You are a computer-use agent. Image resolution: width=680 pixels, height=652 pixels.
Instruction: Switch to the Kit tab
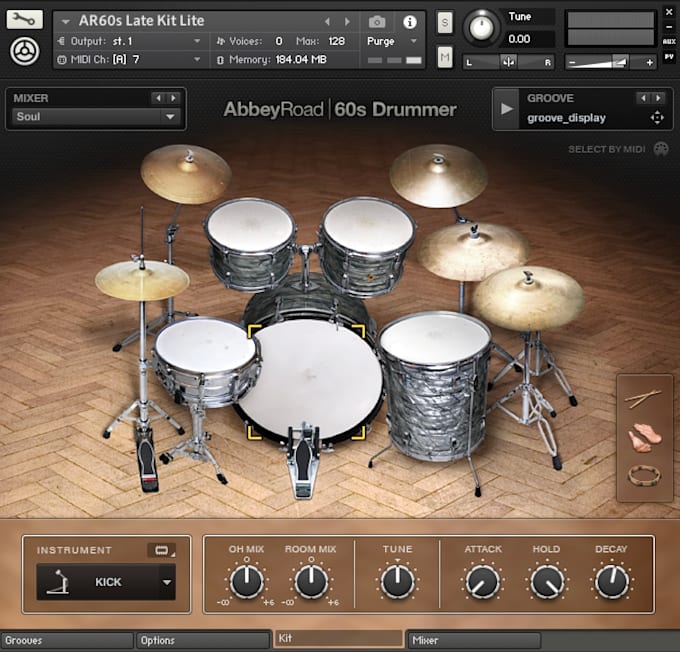[x=338, y=638]
